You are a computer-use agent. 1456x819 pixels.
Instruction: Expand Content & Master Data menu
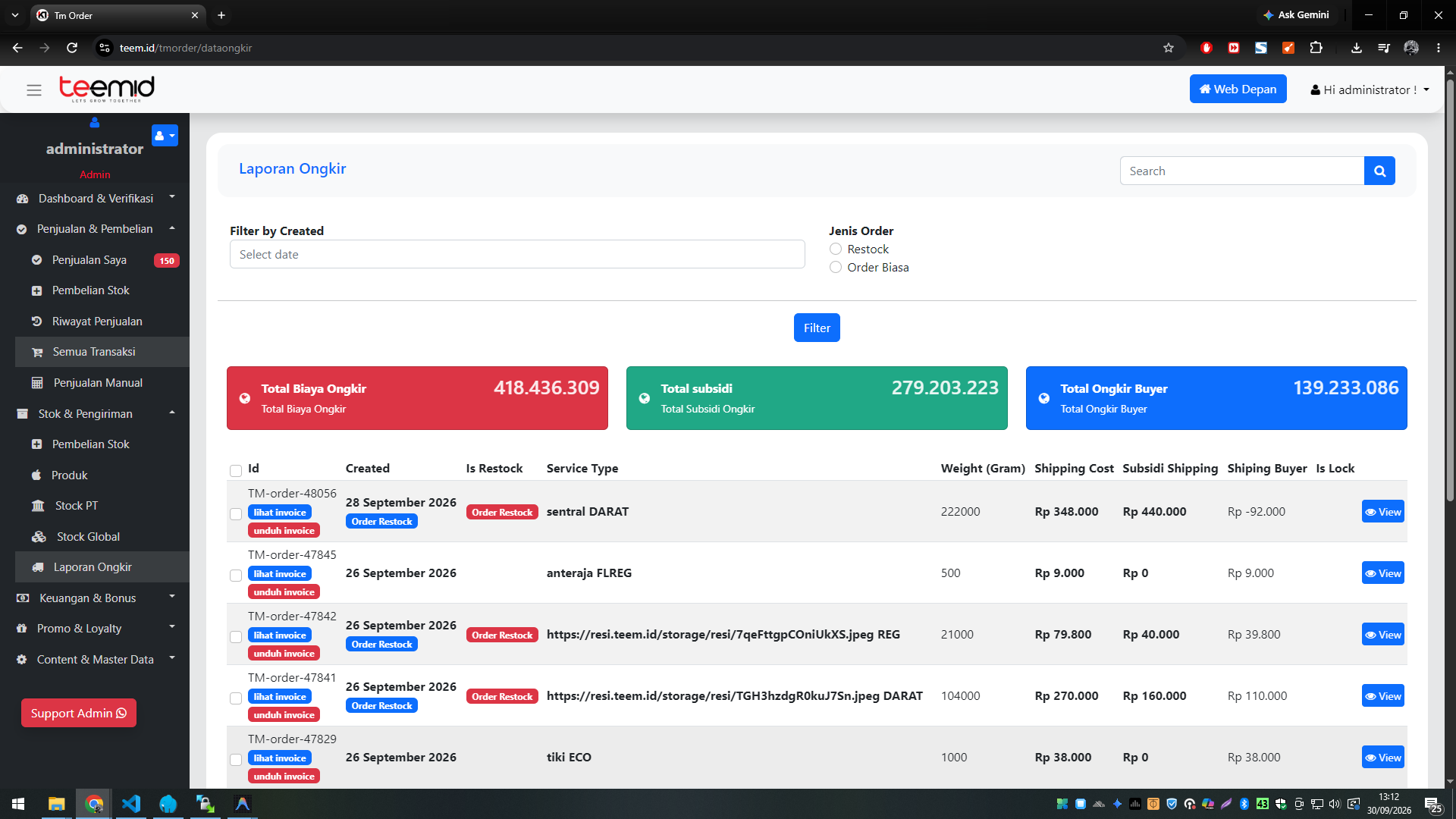95,659
